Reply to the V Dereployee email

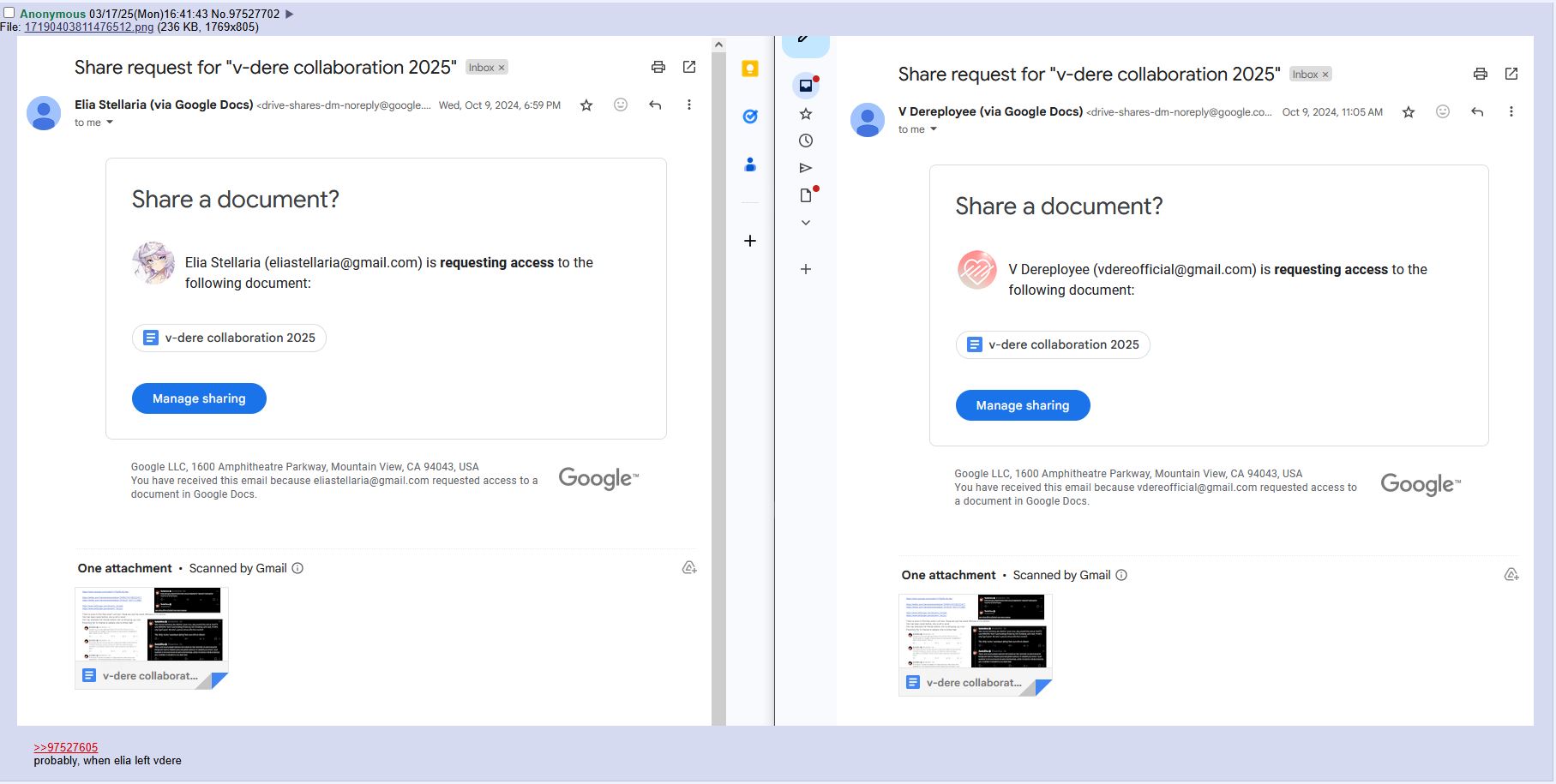pos(1477,111)
